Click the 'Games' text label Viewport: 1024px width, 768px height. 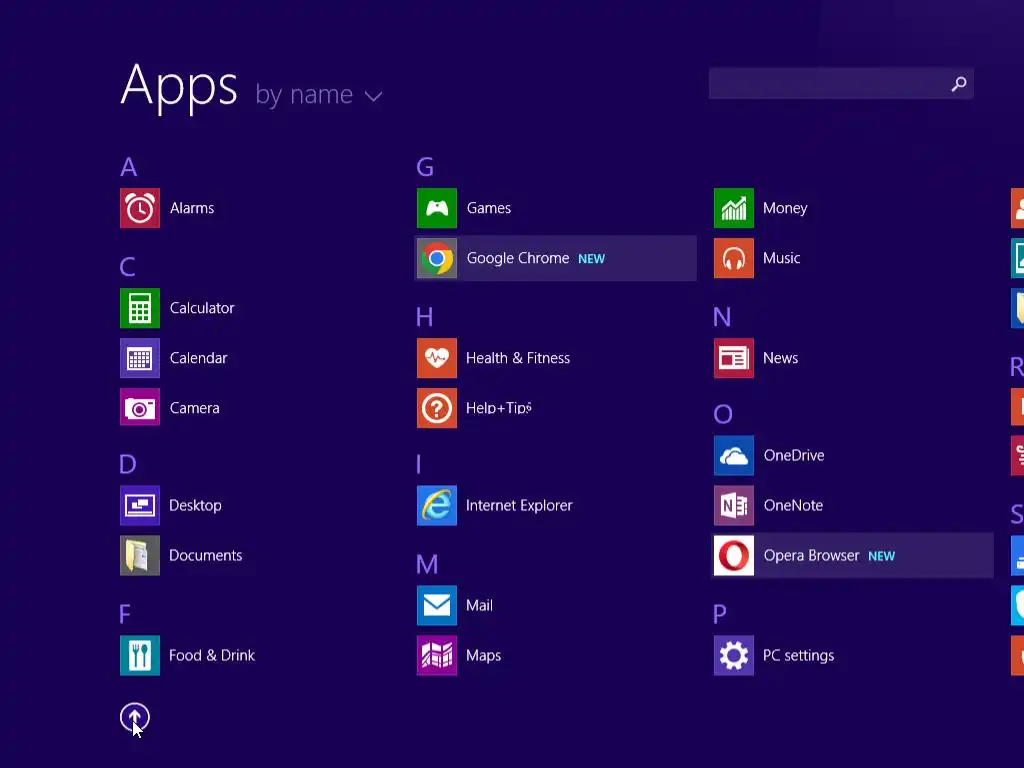click(489, 208)
